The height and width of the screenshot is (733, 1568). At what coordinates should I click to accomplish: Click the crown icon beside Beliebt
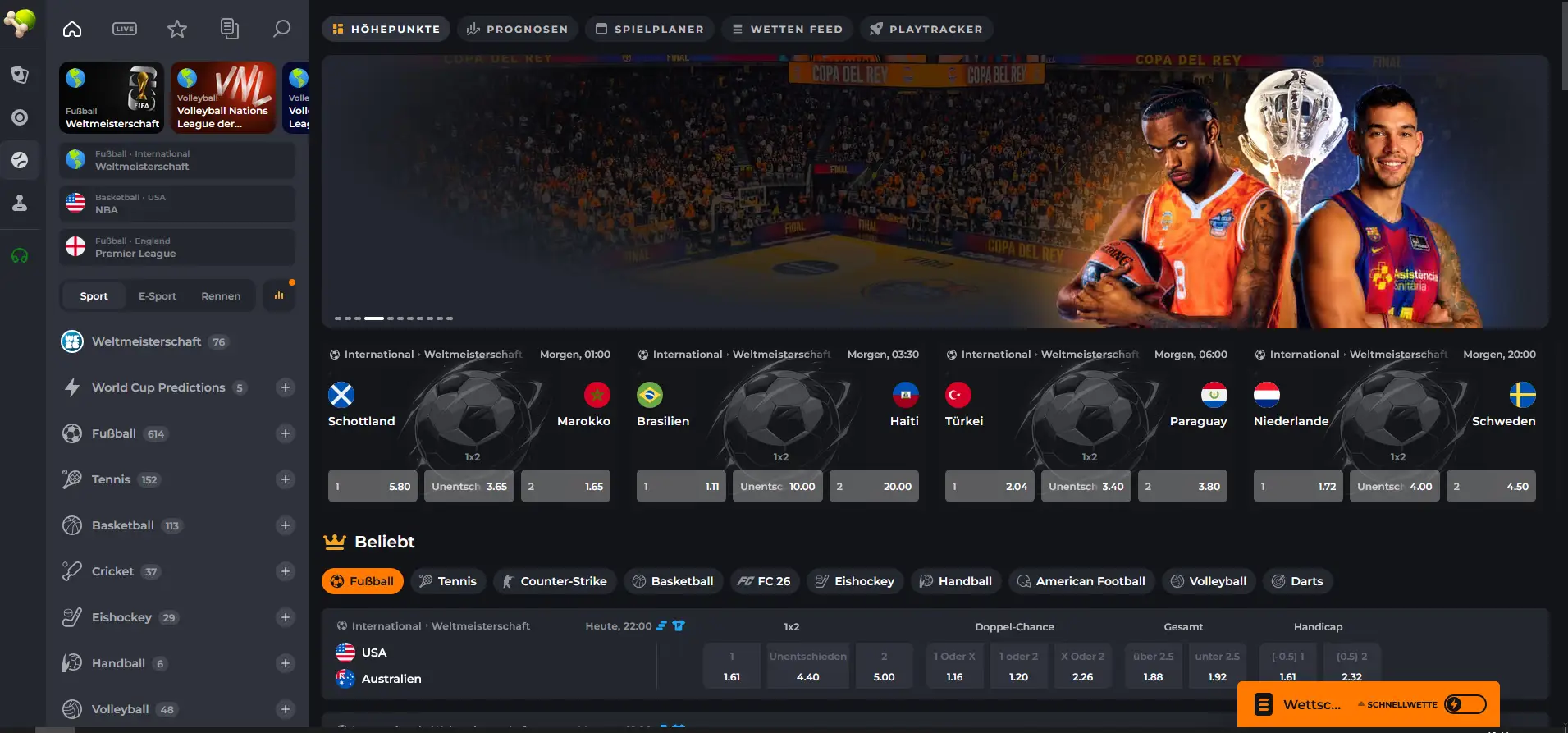point(334,542)
